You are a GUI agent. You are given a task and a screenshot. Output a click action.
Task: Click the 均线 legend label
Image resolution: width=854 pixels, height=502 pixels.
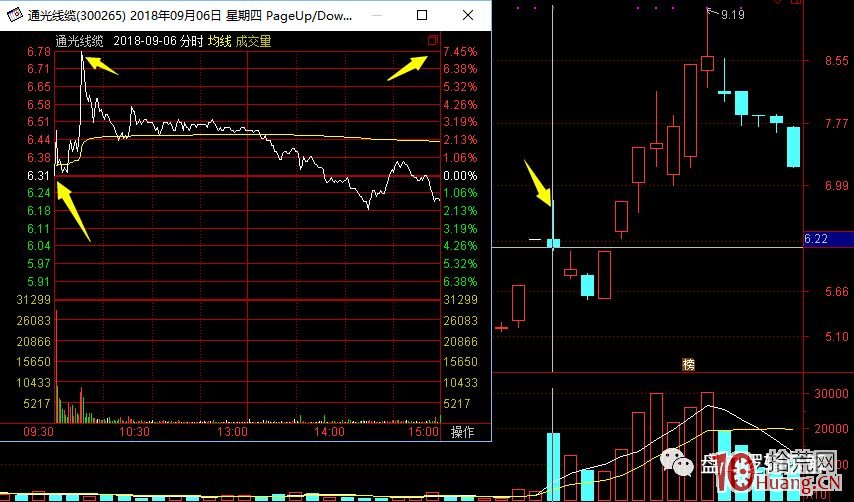[219, 41]
